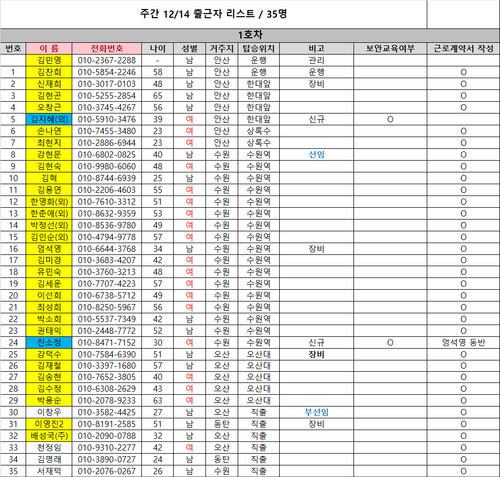Viewport: 500px width, 477px height.
Task: Click the name cell '김재철'
Action: point(49,366)
